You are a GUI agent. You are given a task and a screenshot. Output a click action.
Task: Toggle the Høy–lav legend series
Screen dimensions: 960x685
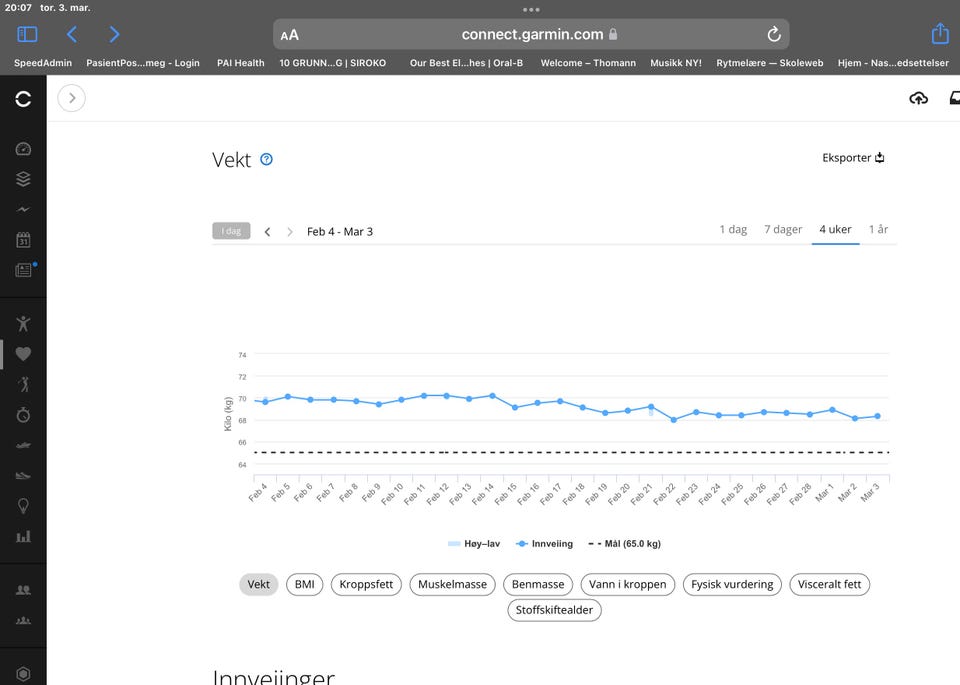(474, 544)
